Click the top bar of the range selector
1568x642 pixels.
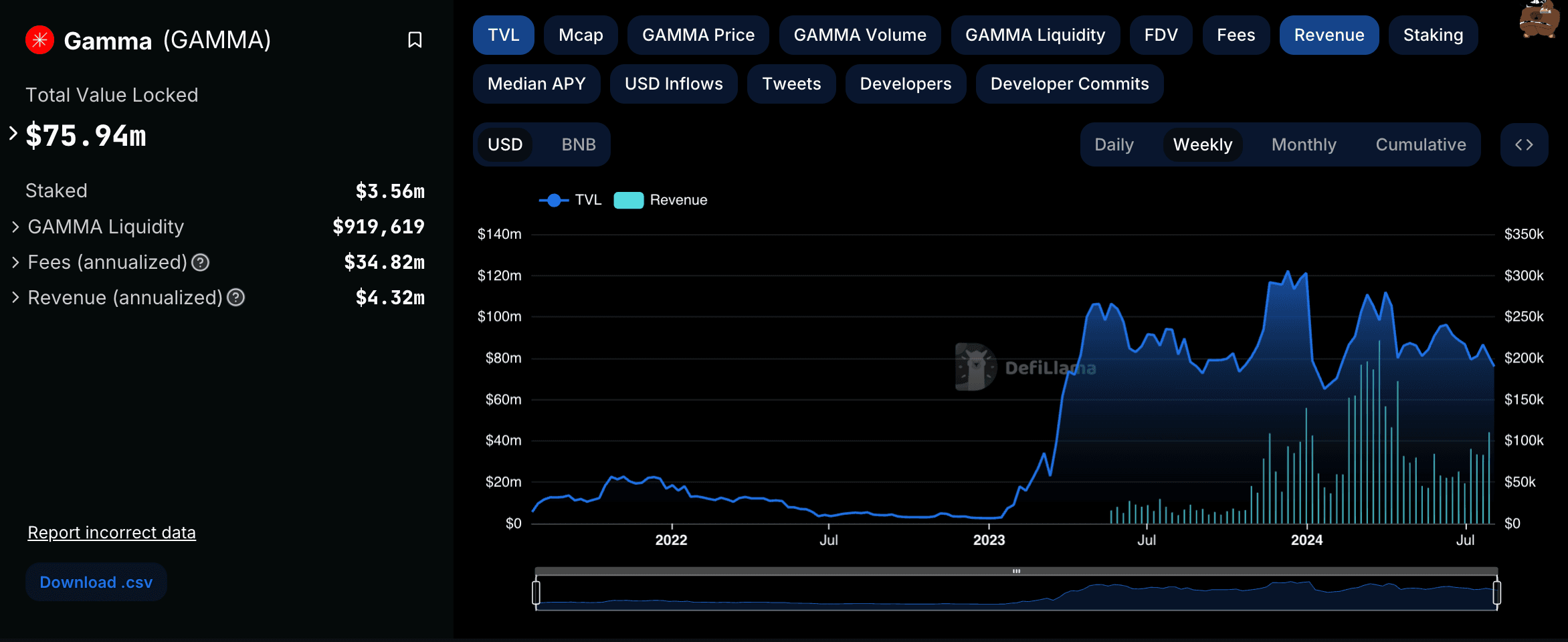[1016, 571]
